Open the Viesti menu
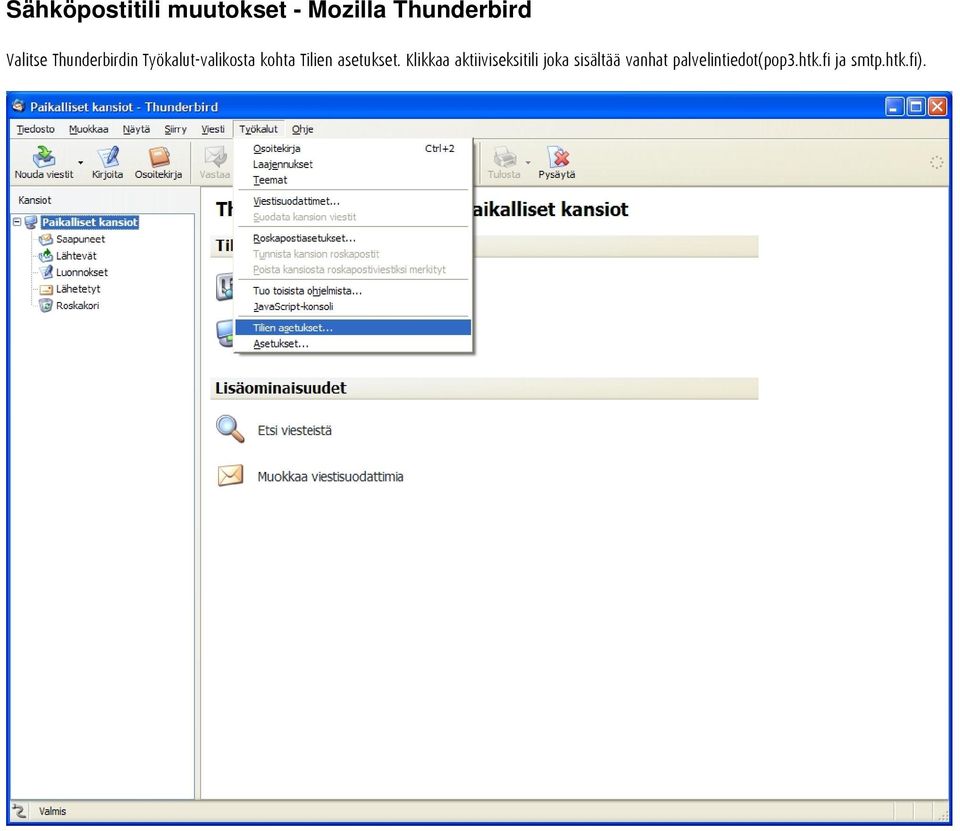The image size is (960, 831). [x=213, y=129]
